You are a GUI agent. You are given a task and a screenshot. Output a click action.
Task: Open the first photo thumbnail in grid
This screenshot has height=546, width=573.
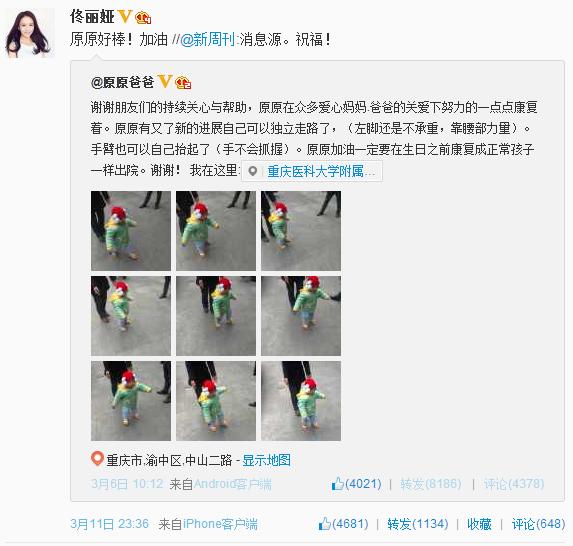[x=131, y=231]
